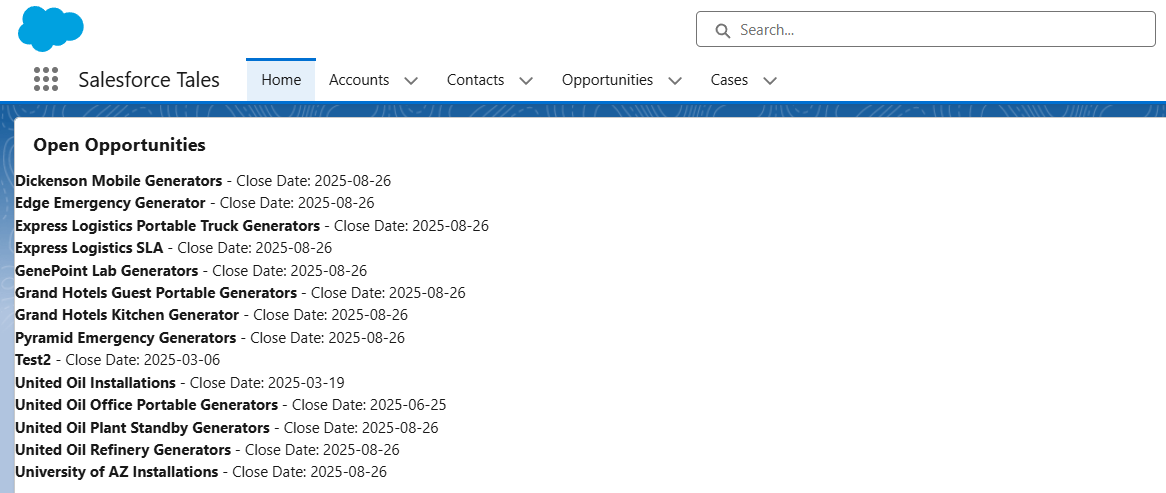The height and width of the screenshot is (493, 1166).
Task: Select United Oil Refinery Generators opportunity
Action: (x=123, y=450)
